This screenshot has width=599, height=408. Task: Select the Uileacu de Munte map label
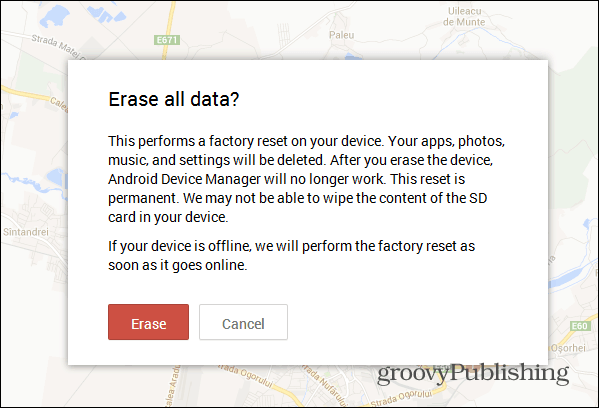(x=464, y=17)
